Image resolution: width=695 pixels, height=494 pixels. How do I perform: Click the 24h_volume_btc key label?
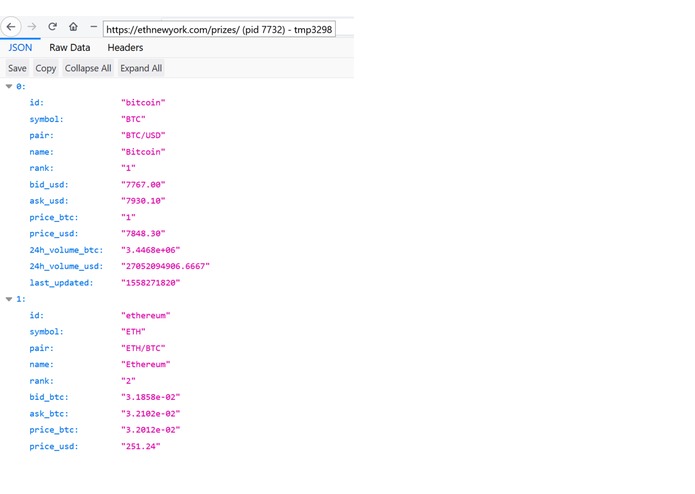click(66, 250)
